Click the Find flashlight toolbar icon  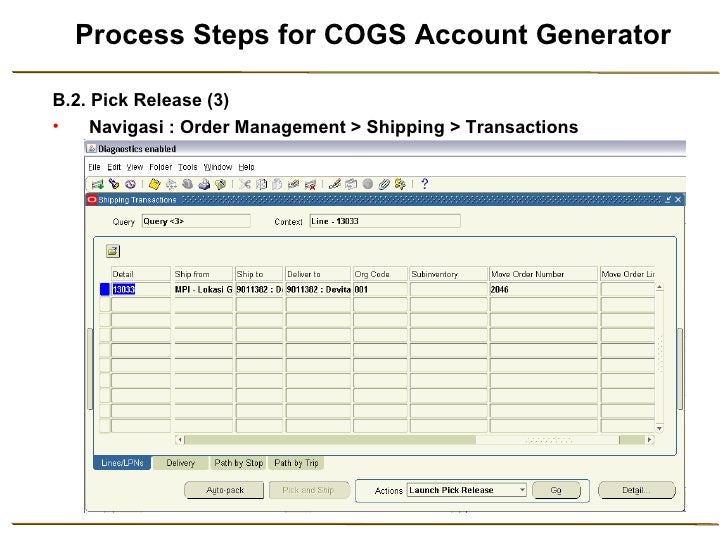pos(114,184)
